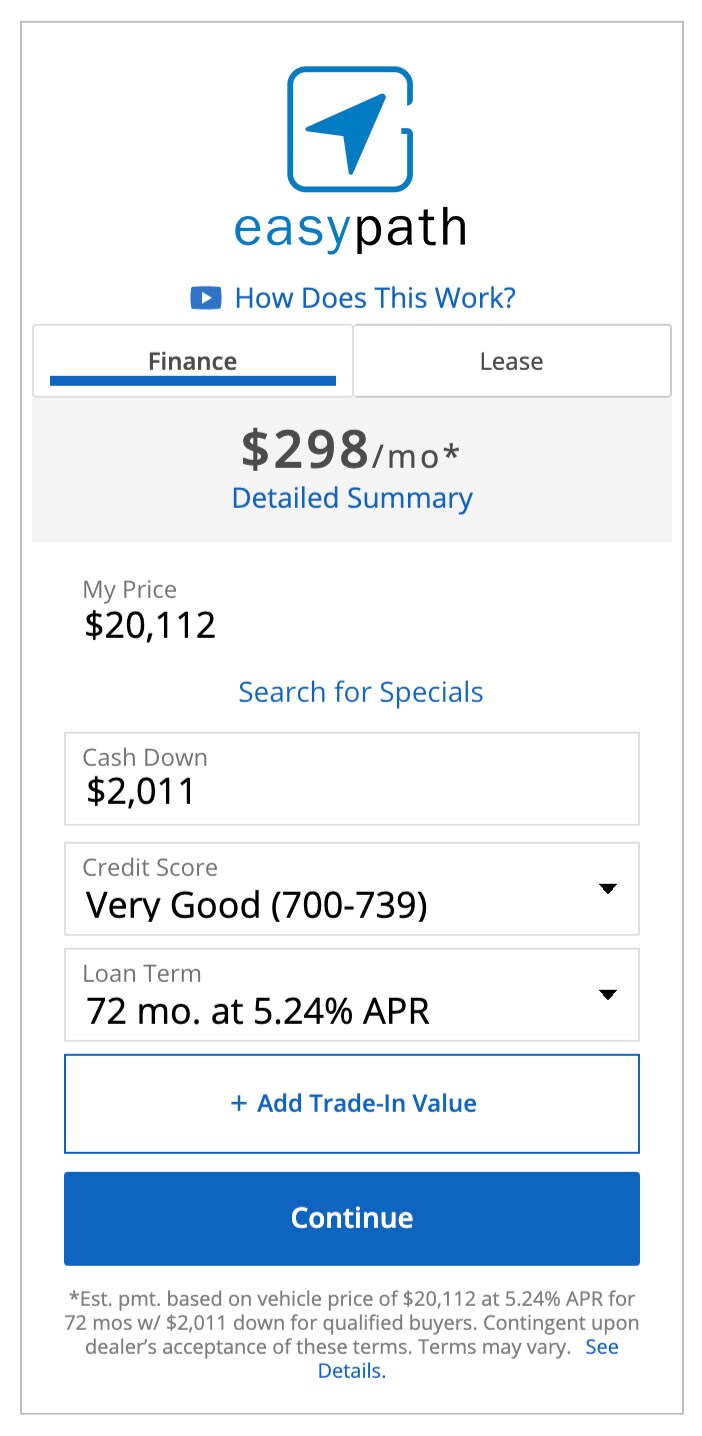Click the plus icon for trade-in
The width and height of the screenshot is (702, 1436).
pos(239,1103)
